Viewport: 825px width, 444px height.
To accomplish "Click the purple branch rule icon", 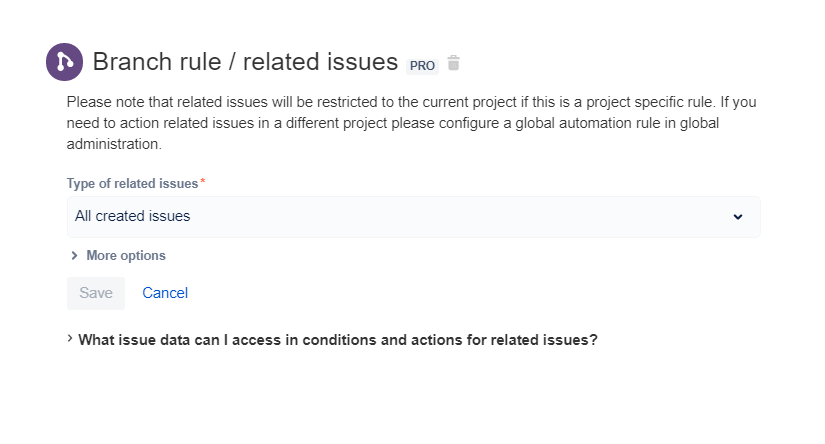I will (64, 62).
